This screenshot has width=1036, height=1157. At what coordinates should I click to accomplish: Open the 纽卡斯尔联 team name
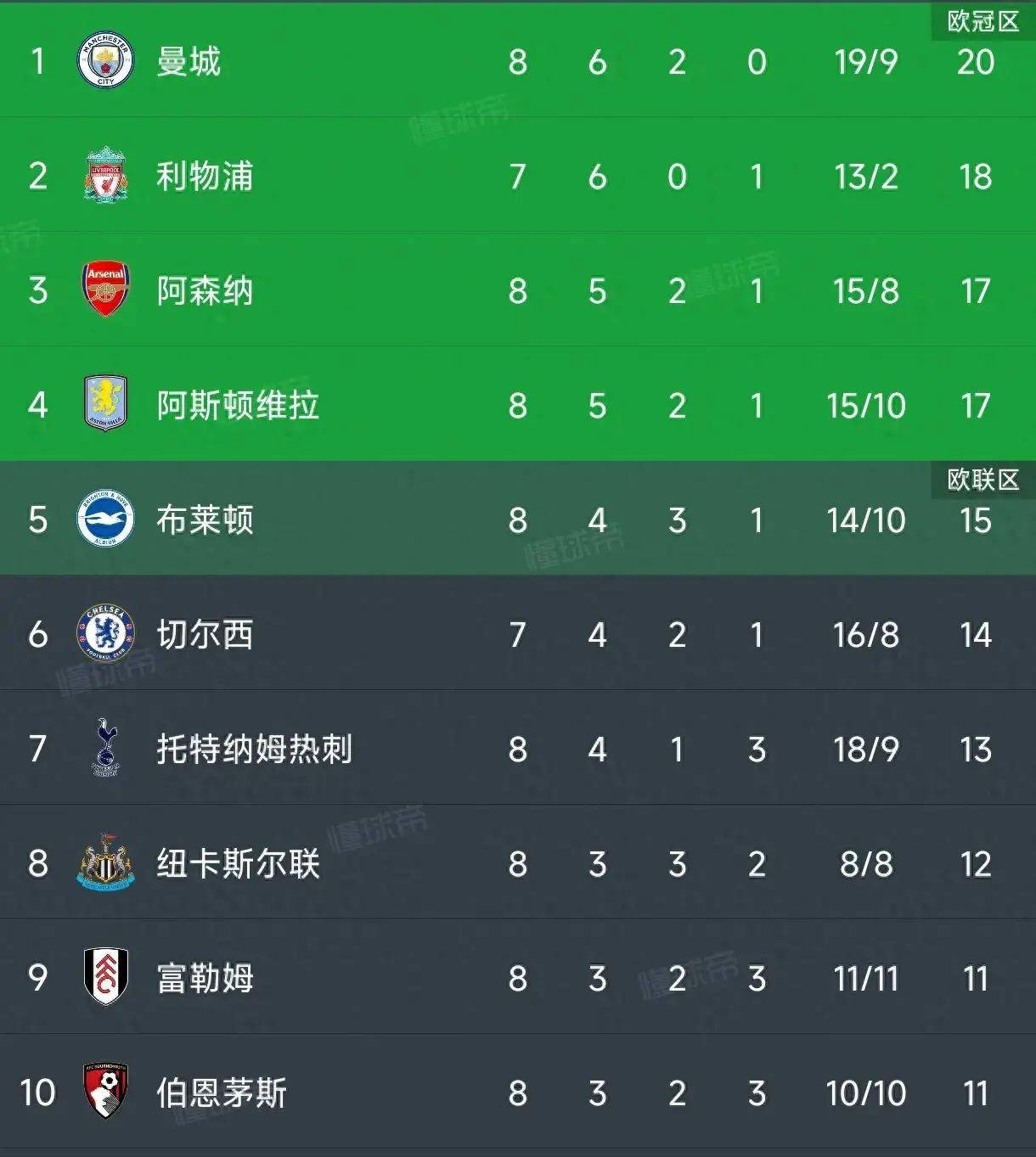pos(238,864)
